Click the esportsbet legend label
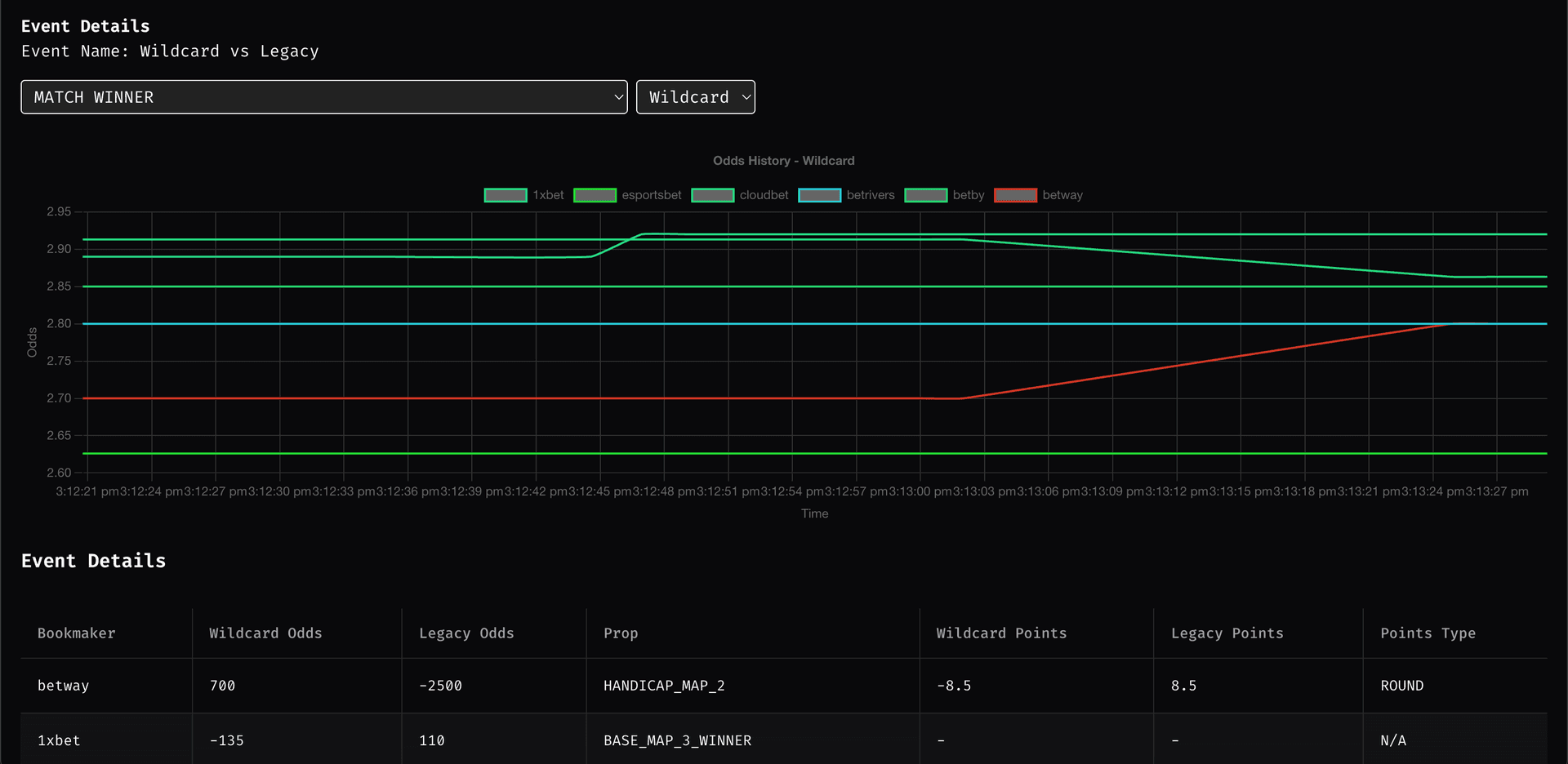1568x764 pixels. tap(652, 195)
